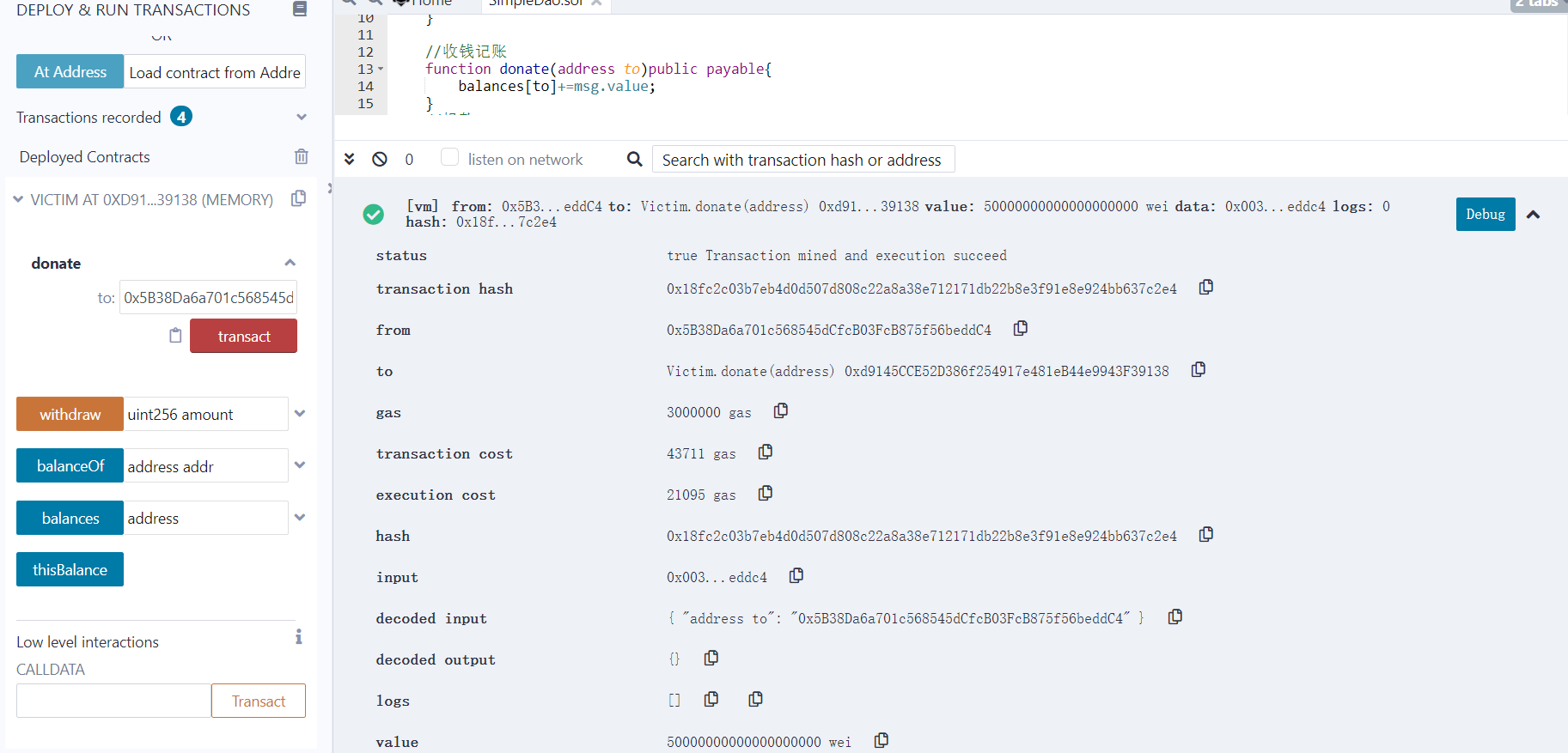Copy the from address value

coord(1020,329)
